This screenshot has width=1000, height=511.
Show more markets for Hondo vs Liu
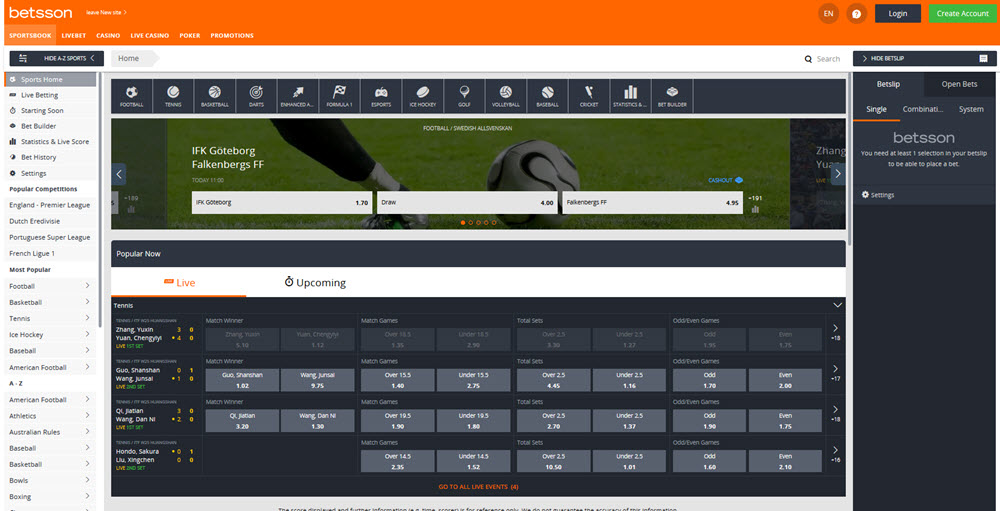coord(835,454)
